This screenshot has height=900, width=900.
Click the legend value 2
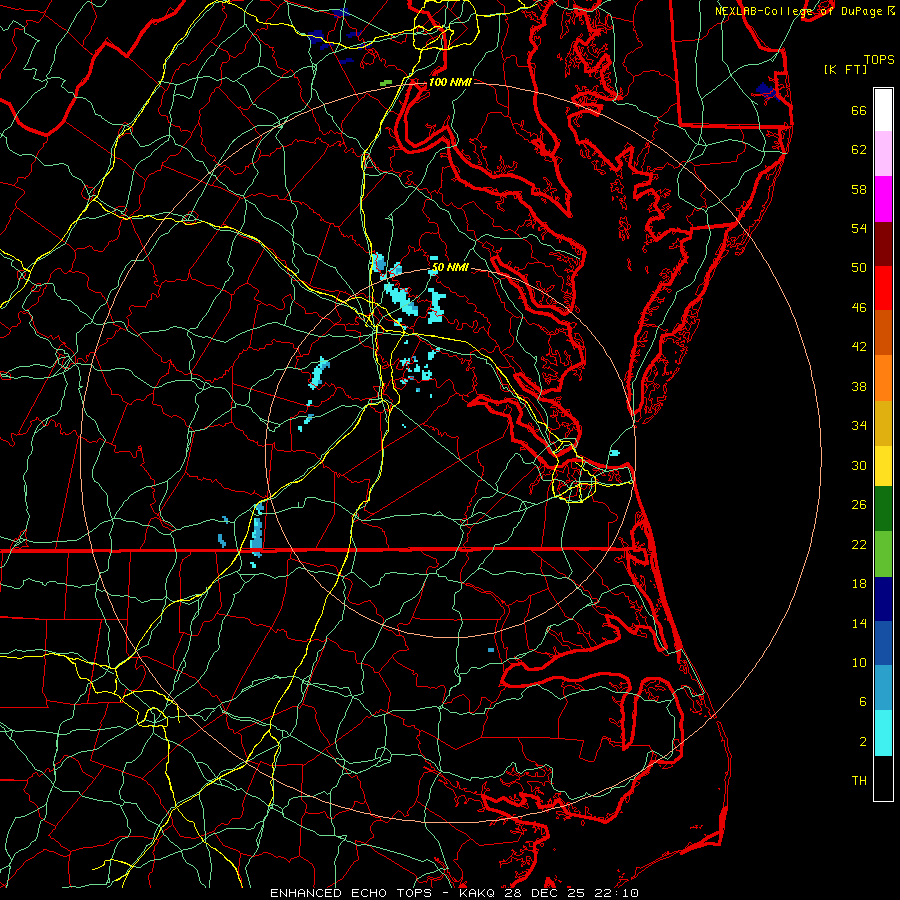tap(862, 742)
